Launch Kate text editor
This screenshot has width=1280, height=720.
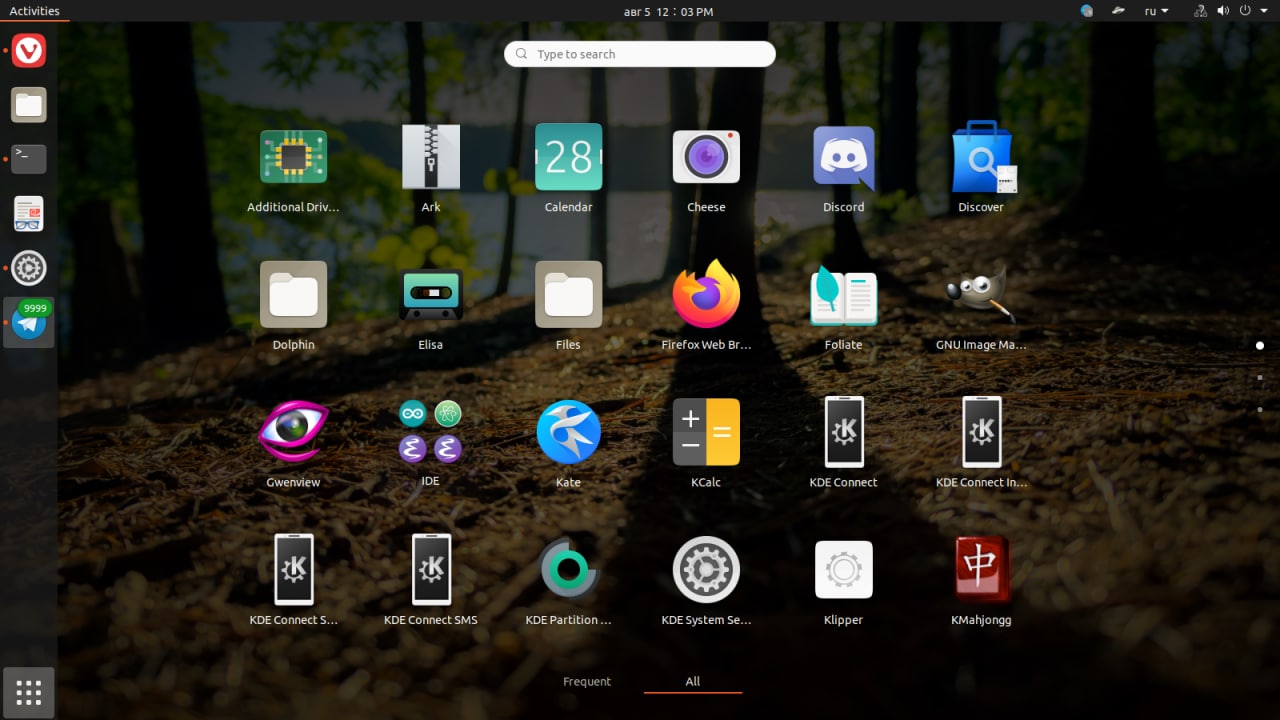[568, 442]
